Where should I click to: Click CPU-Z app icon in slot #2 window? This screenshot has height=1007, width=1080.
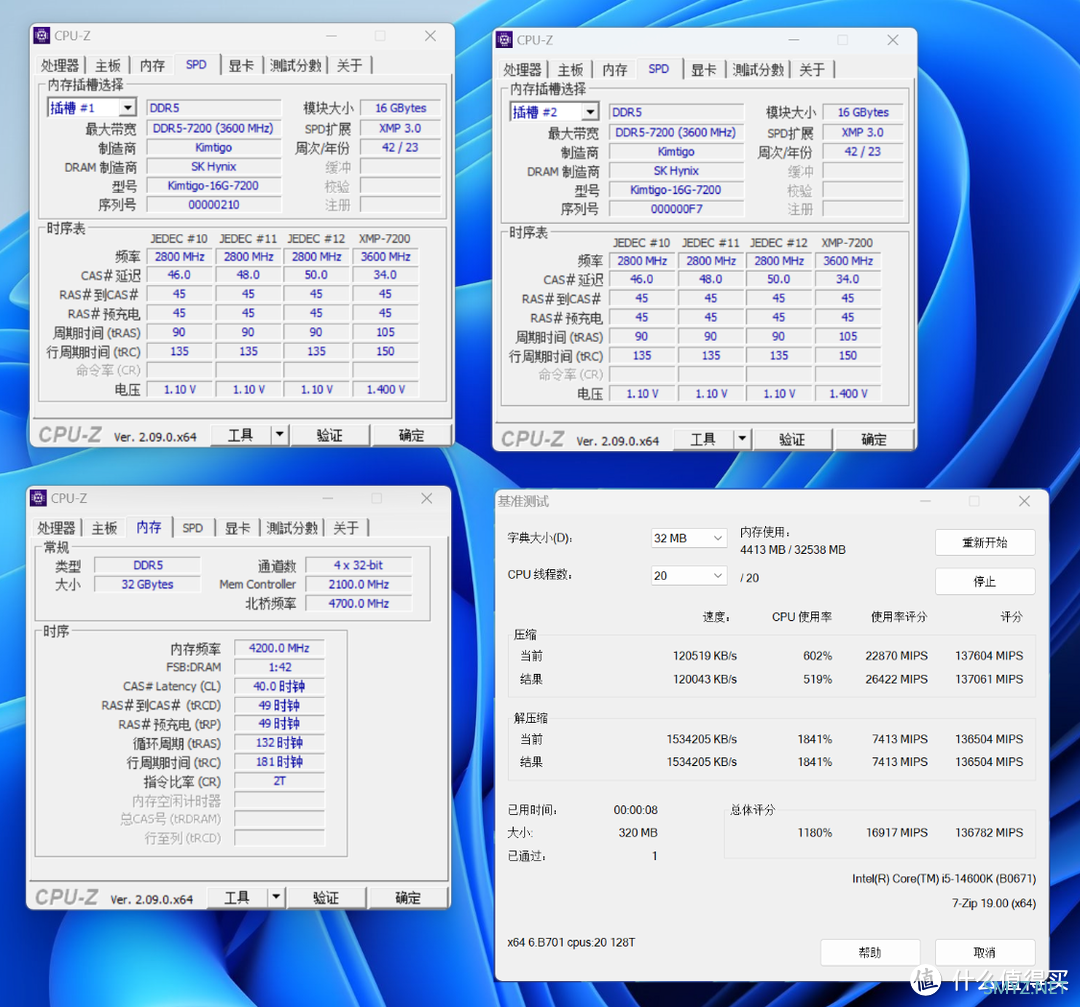click(x=505, y=39)
